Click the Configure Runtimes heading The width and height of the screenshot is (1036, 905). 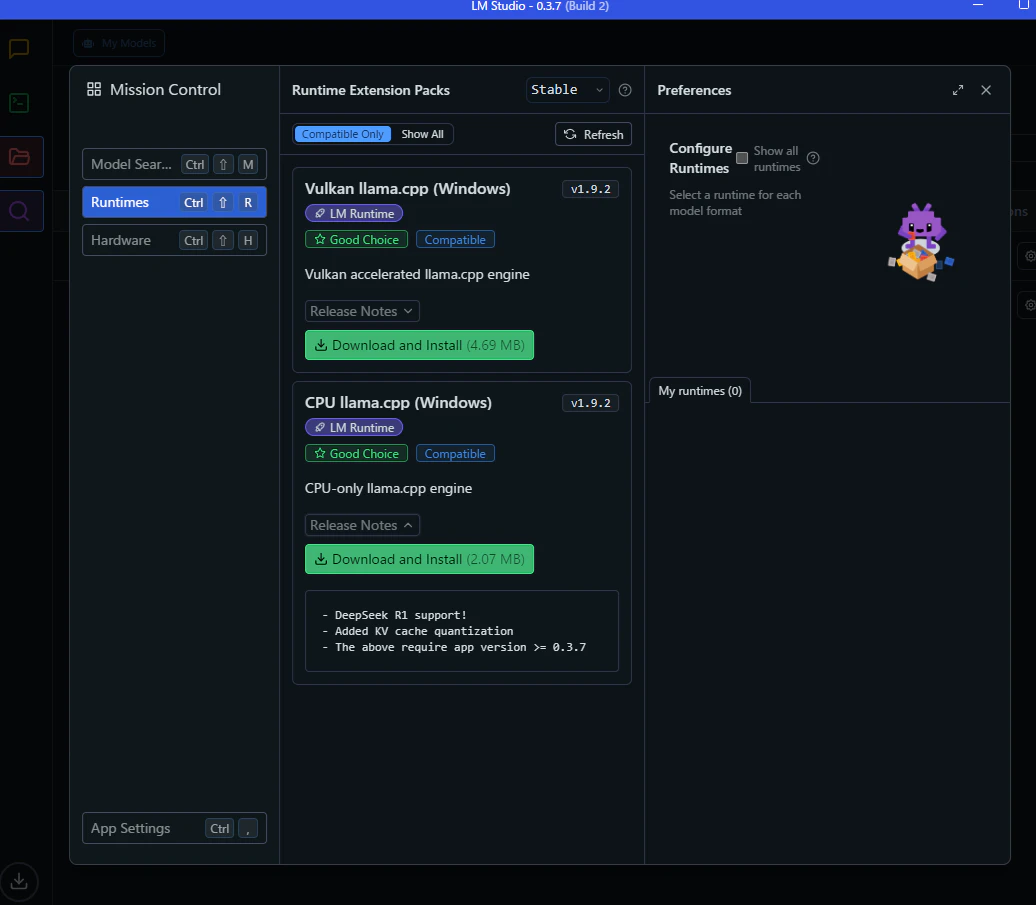pos(700,158)
